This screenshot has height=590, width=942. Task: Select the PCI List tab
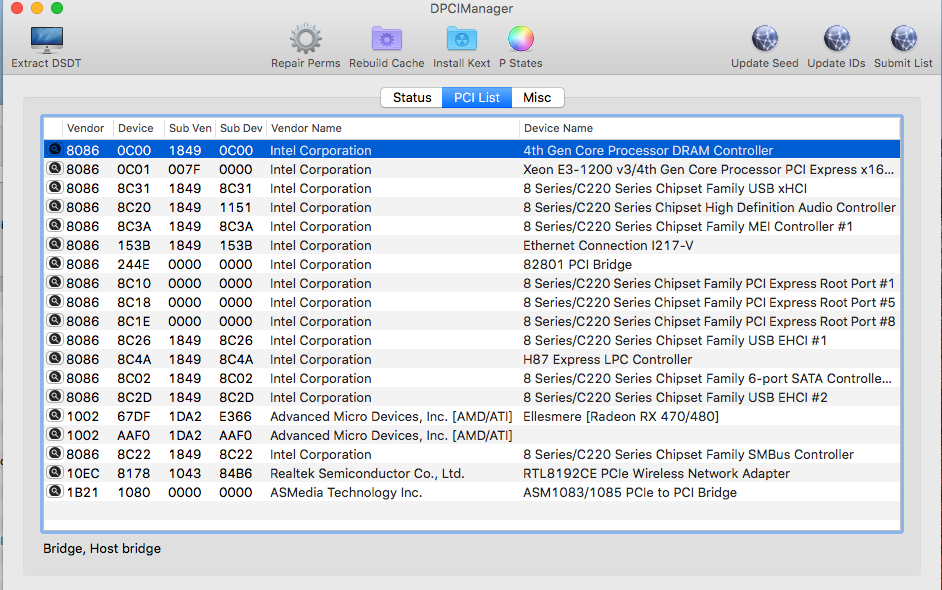(x=477, y=97)
